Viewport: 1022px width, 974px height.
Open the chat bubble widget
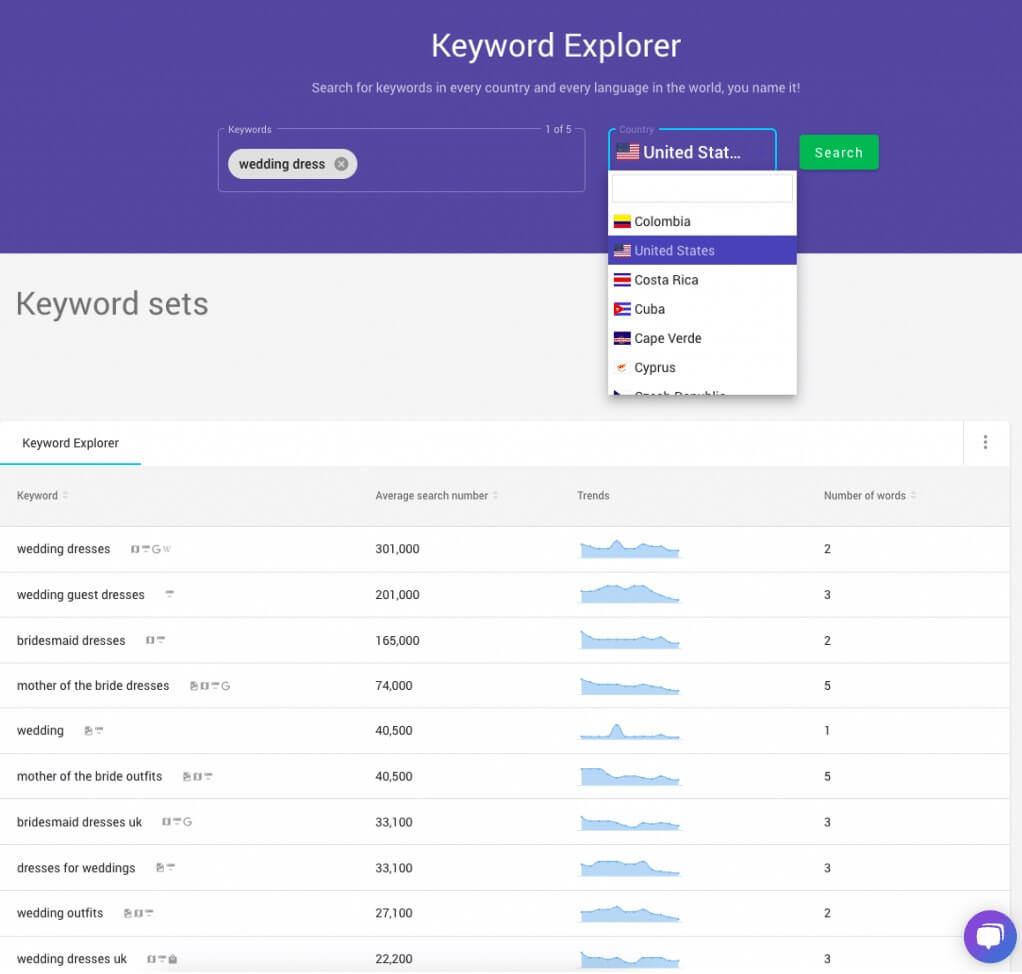(x=989, y=936)
